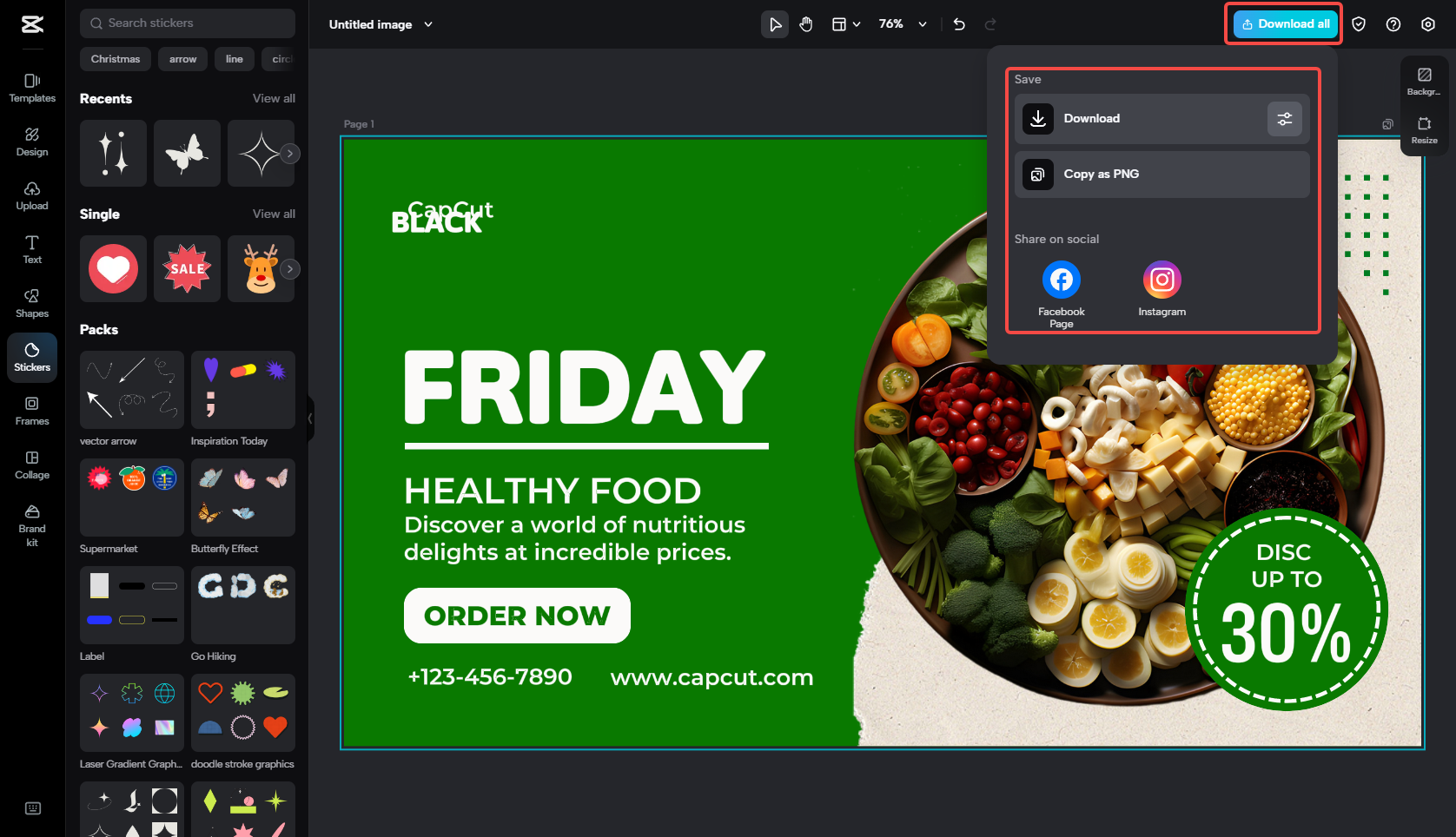Open the layout options dropdown
The image size is (1456, 837).
point(846,24)
